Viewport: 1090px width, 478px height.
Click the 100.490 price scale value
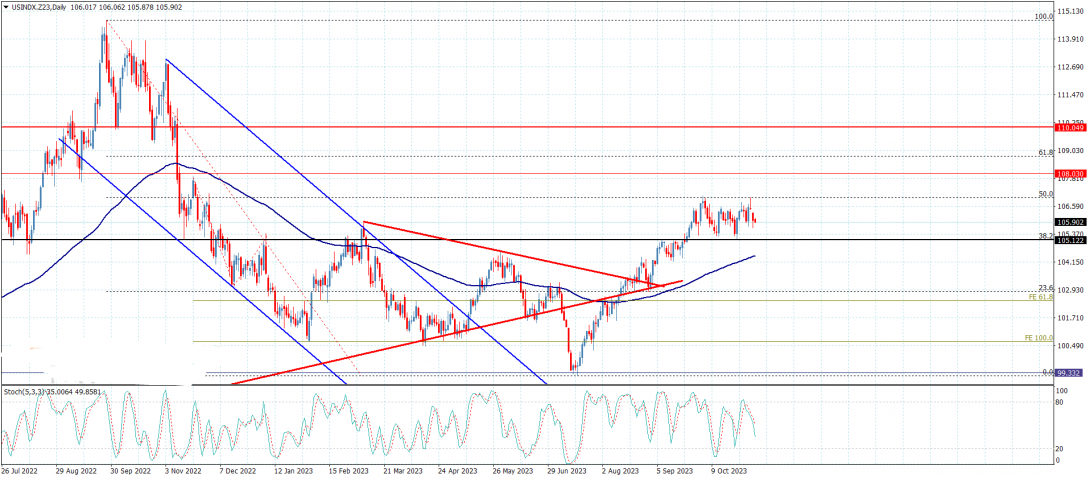click(1072, 345)
